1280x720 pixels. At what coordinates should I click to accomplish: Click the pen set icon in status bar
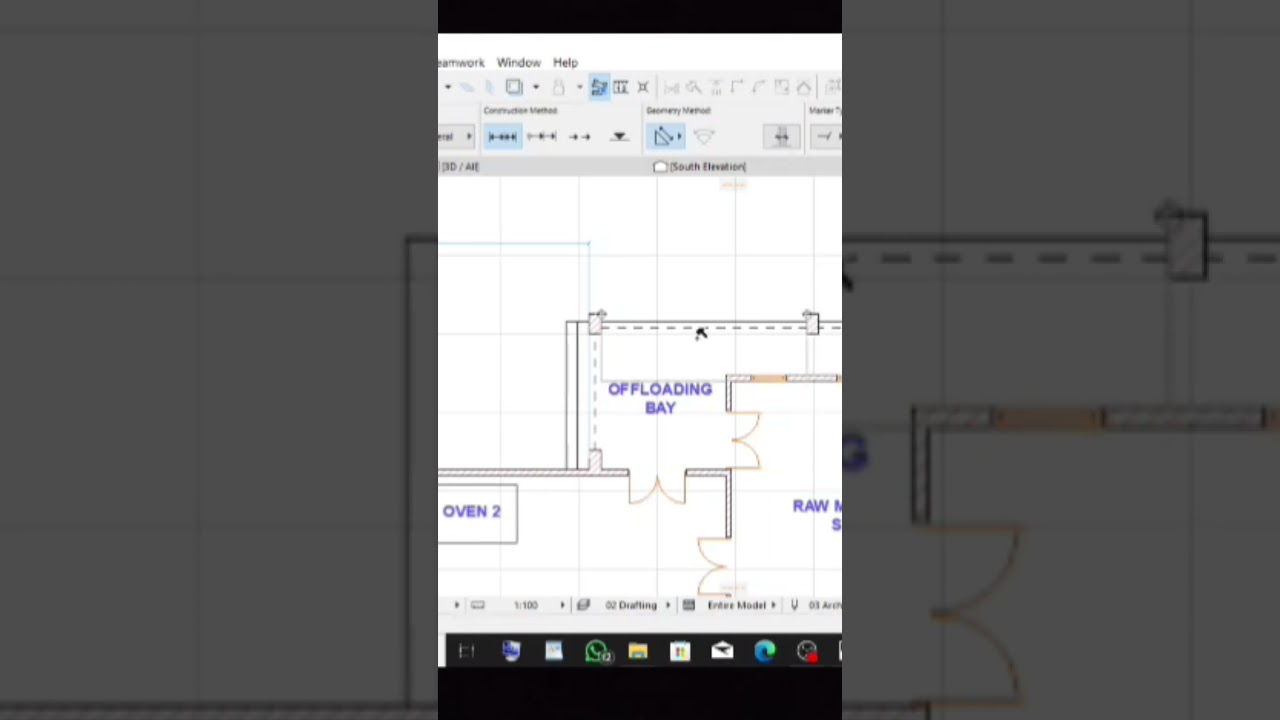point(795,605)
